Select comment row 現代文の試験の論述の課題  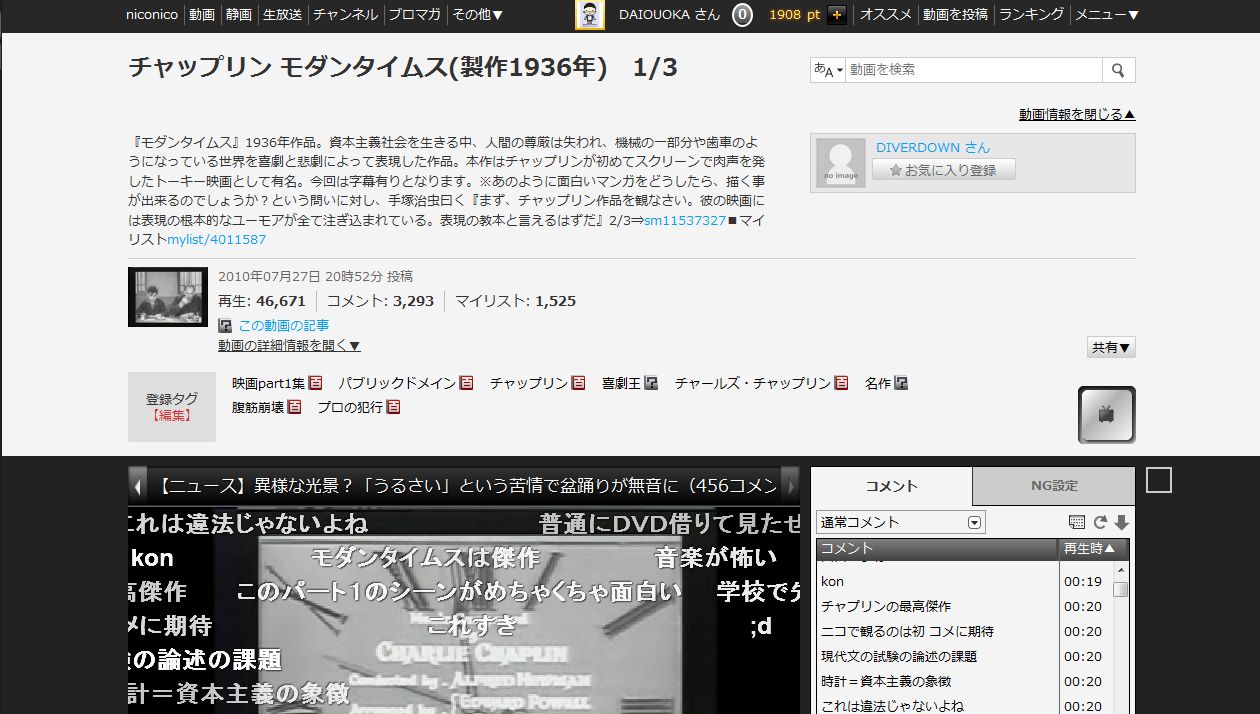coord(938,656)
